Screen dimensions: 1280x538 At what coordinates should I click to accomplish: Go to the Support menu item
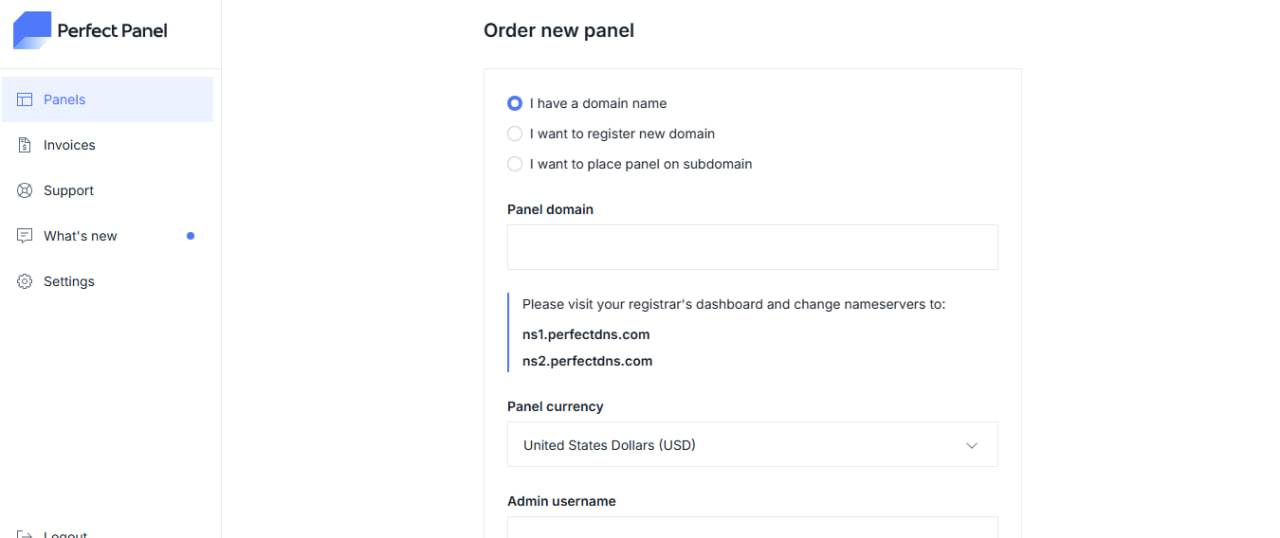68,191
